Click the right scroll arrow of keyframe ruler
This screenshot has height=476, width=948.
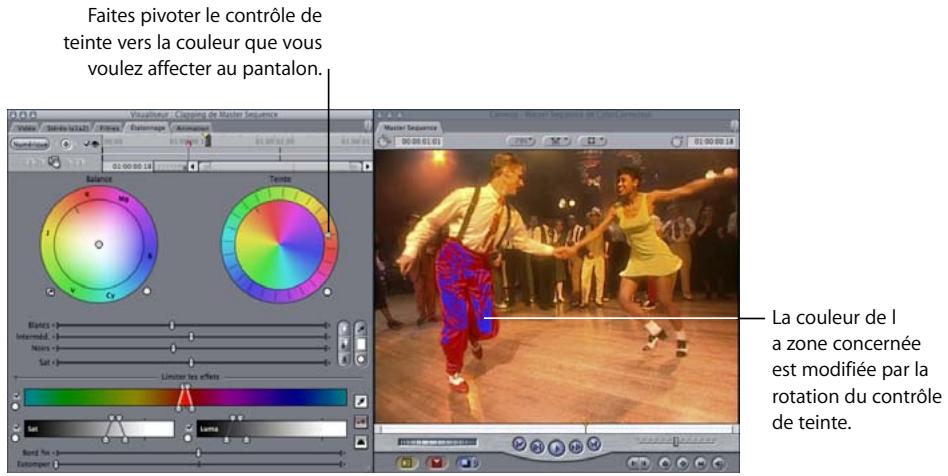pyautogui.click(x=367, y=166)
